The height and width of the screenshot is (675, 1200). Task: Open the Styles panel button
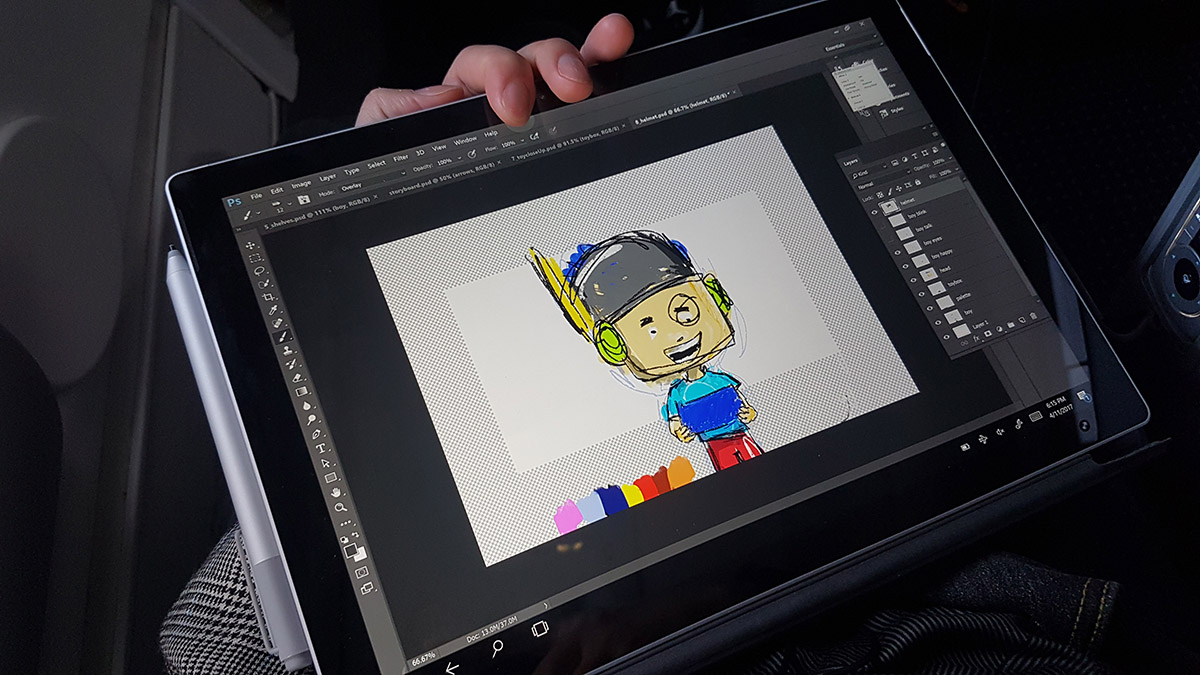tap(891, 111)
